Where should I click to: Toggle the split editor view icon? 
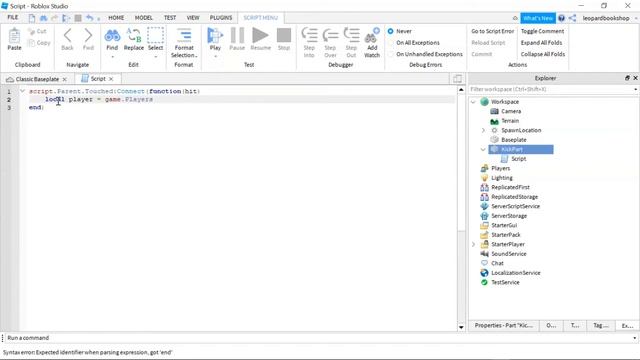(x=457, y=78)
